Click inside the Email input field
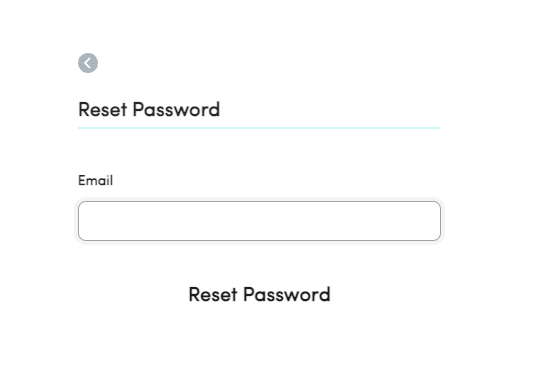 tap(259, 221)
